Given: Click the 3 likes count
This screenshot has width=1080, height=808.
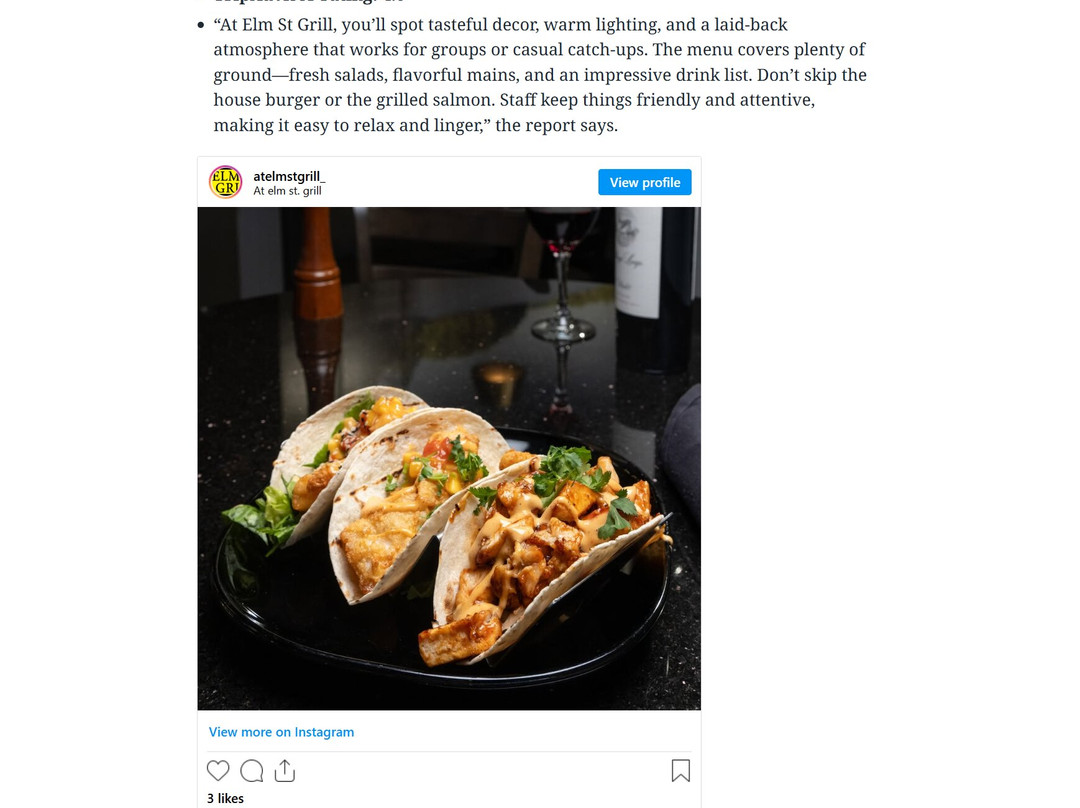Looking at the screenshot, I should 225,798.
